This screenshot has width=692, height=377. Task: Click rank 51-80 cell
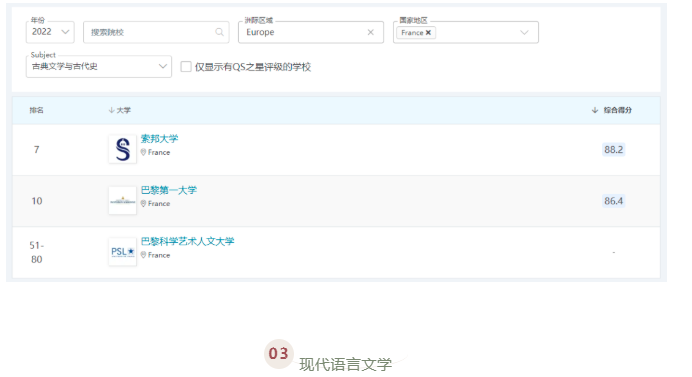37,252
